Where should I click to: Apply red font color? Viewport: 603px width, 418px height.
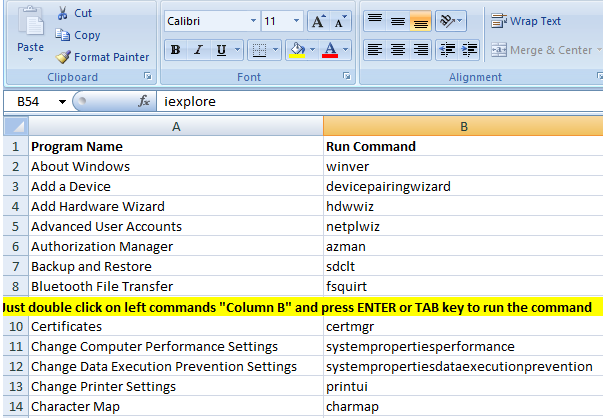[330, 50]
